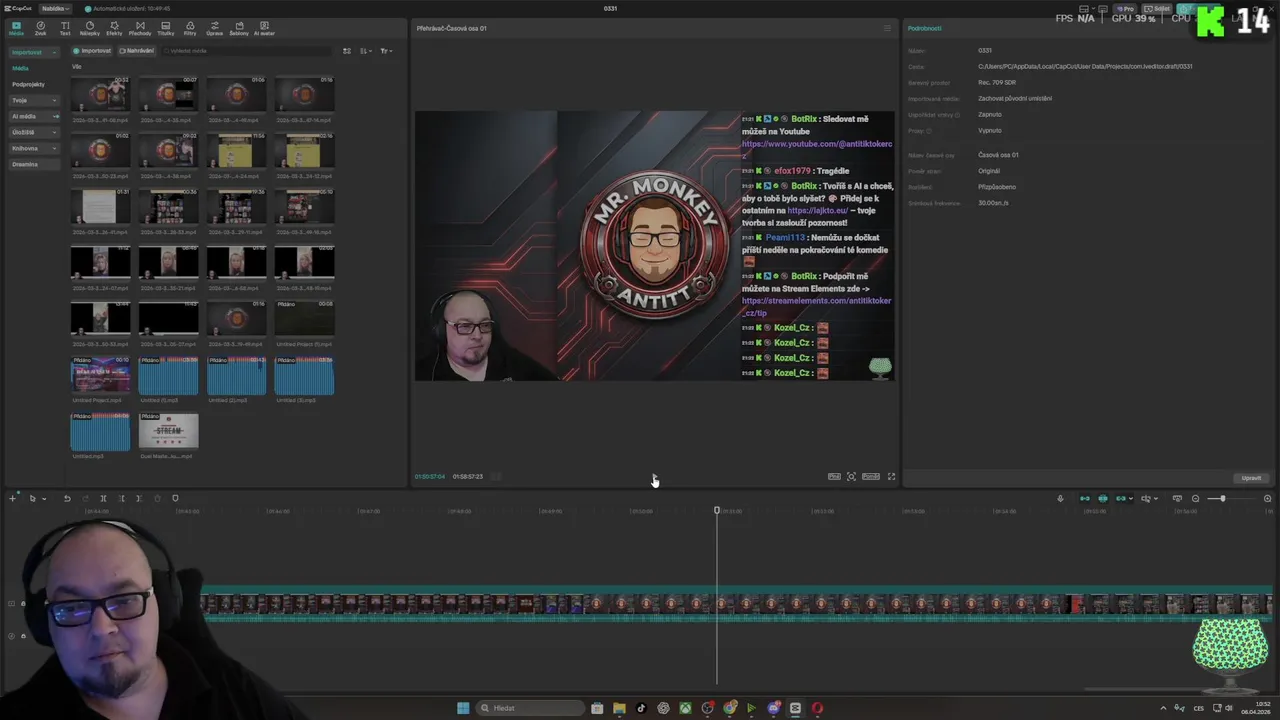Open TikTok app from the taskbar
The width and height of the screenshot is (1280, 720).
[641, 708]
